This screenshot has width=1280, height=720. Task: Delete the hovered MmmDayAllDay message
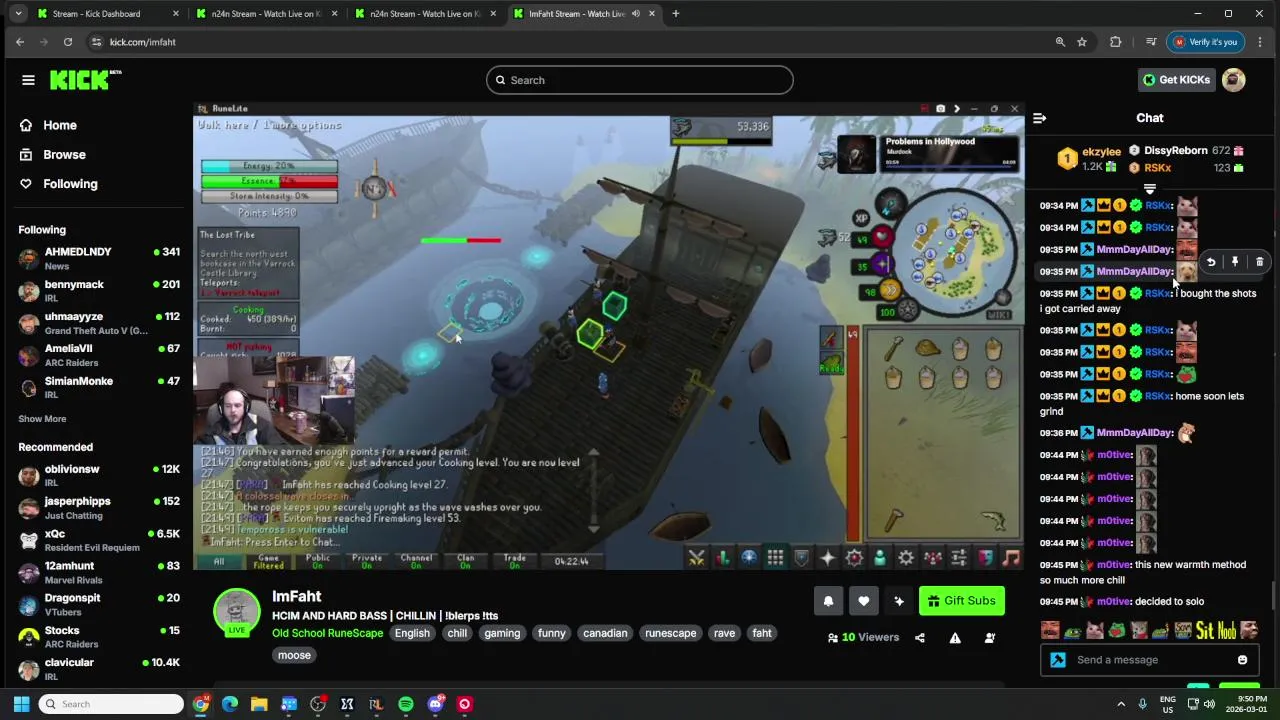coord(1259,262)
